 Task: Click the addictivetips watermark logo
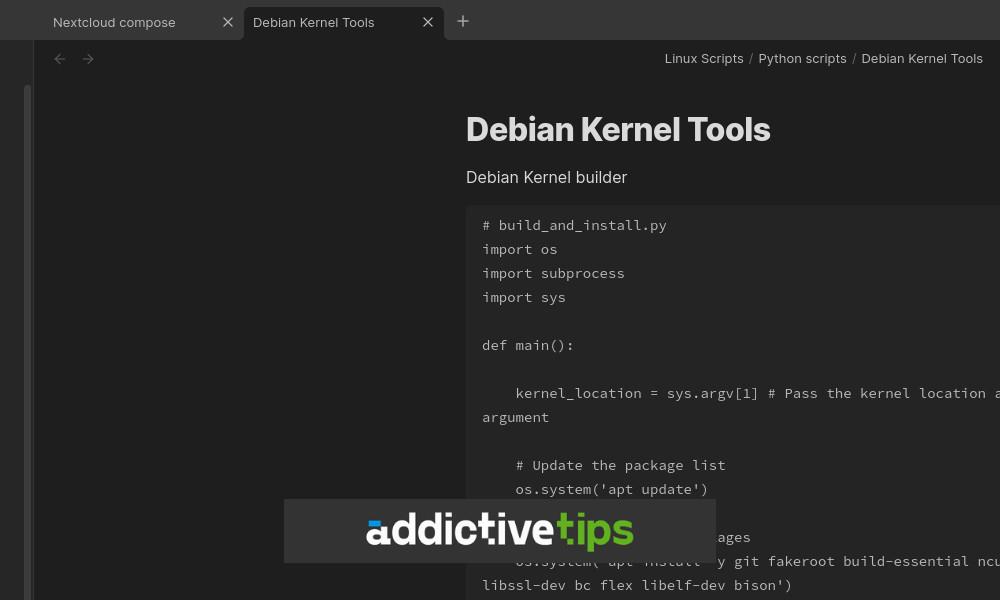[500, 531]
